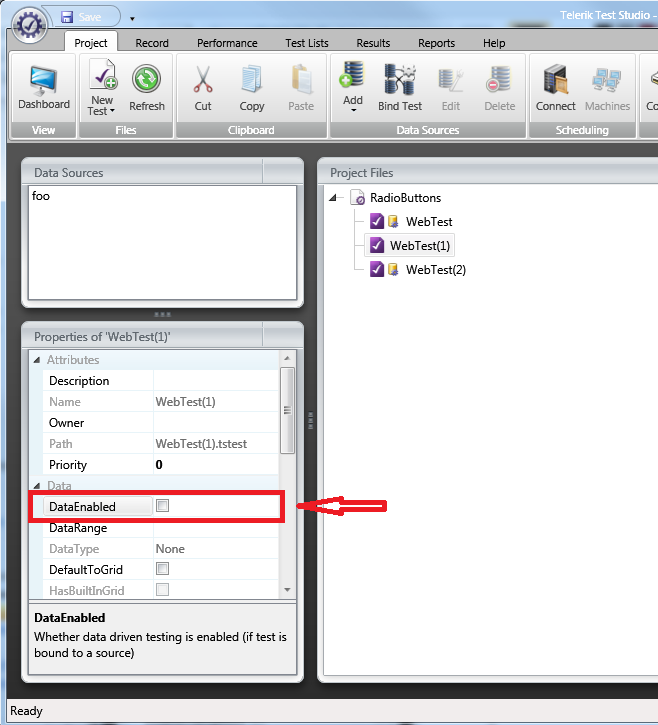Click the DataRange value field
This screenshot has width=658, height=725.
pyautogui.click(x=216, y=528)
